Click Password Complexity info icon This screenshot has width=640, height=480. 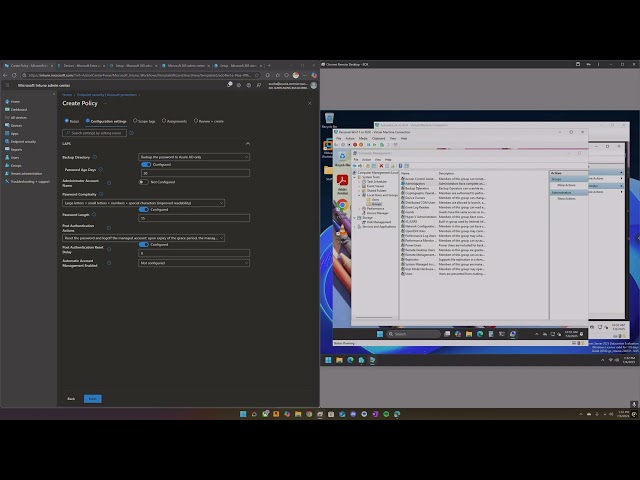pos(101,194)
